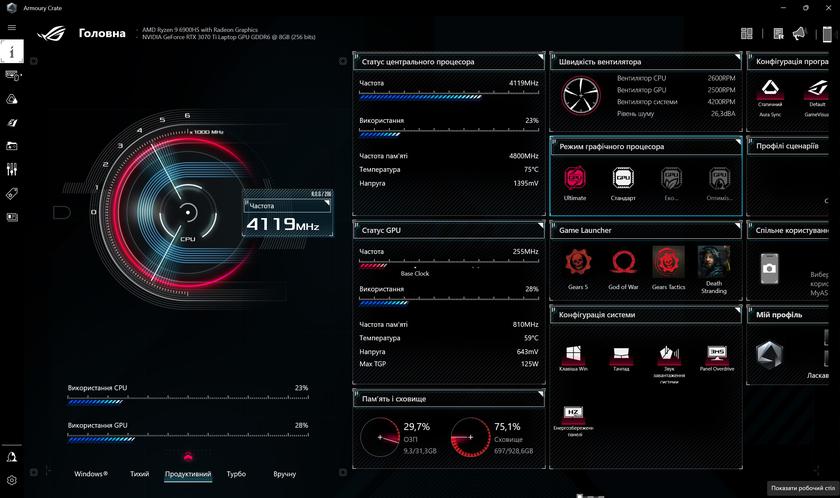The image size is (840, 498).
Task: Launch God of War game
Action: [623, 263]
